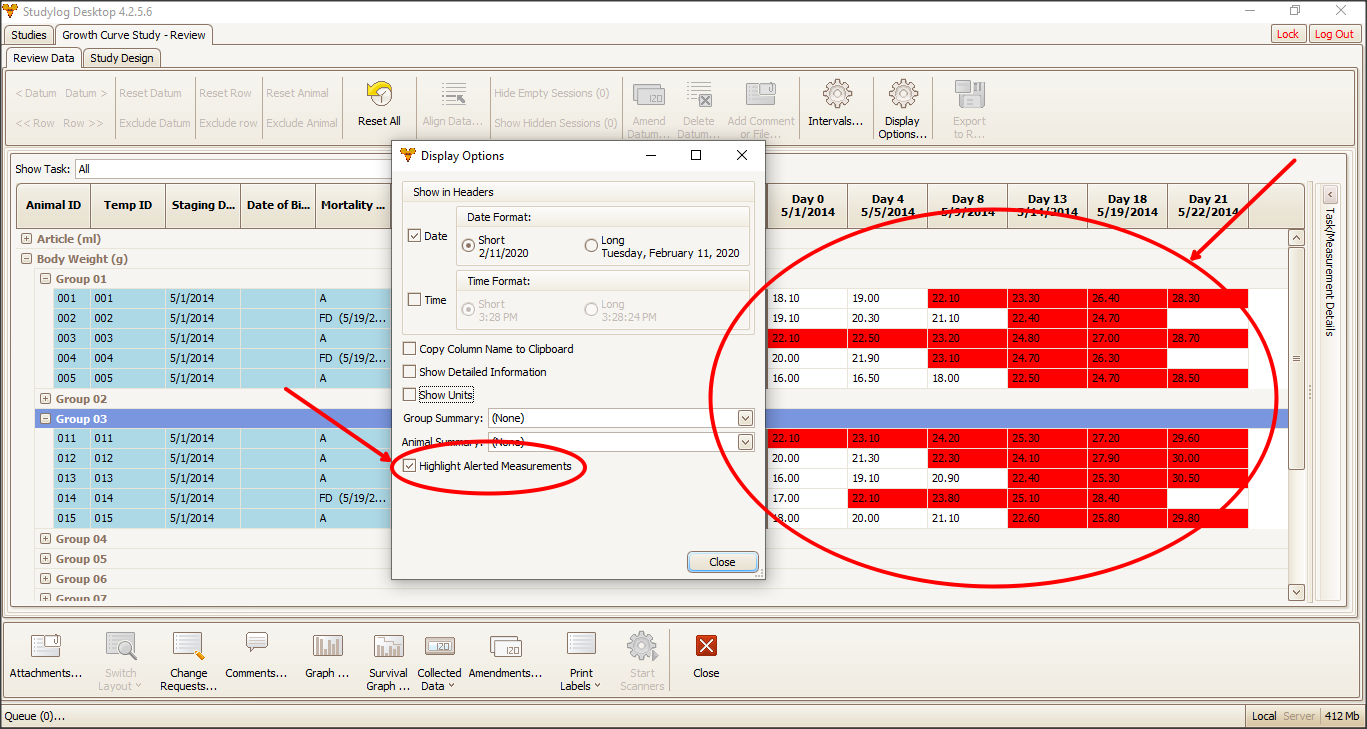The image size is (1367, 729).
Task: Collapse the Body Weight (g) section
Action: pyautogui.click(x=26, y=259)
